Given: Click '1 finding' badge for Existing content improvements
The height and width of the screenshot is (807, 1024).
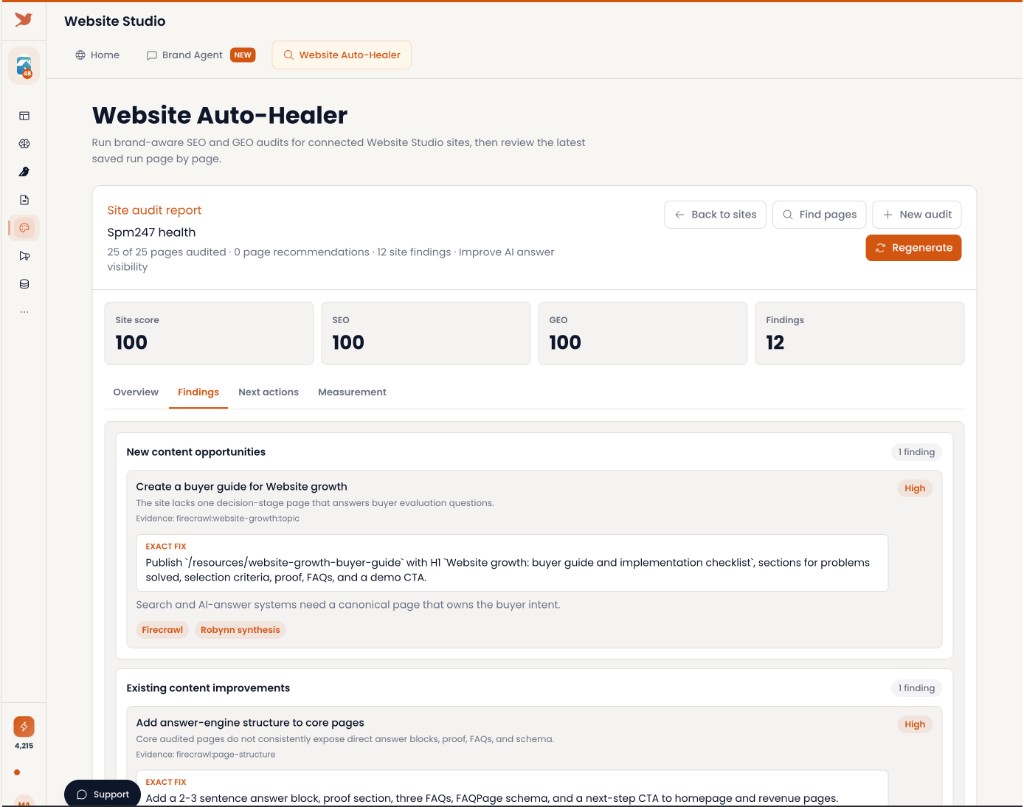Looking at the screenshot, I should 916,688.
